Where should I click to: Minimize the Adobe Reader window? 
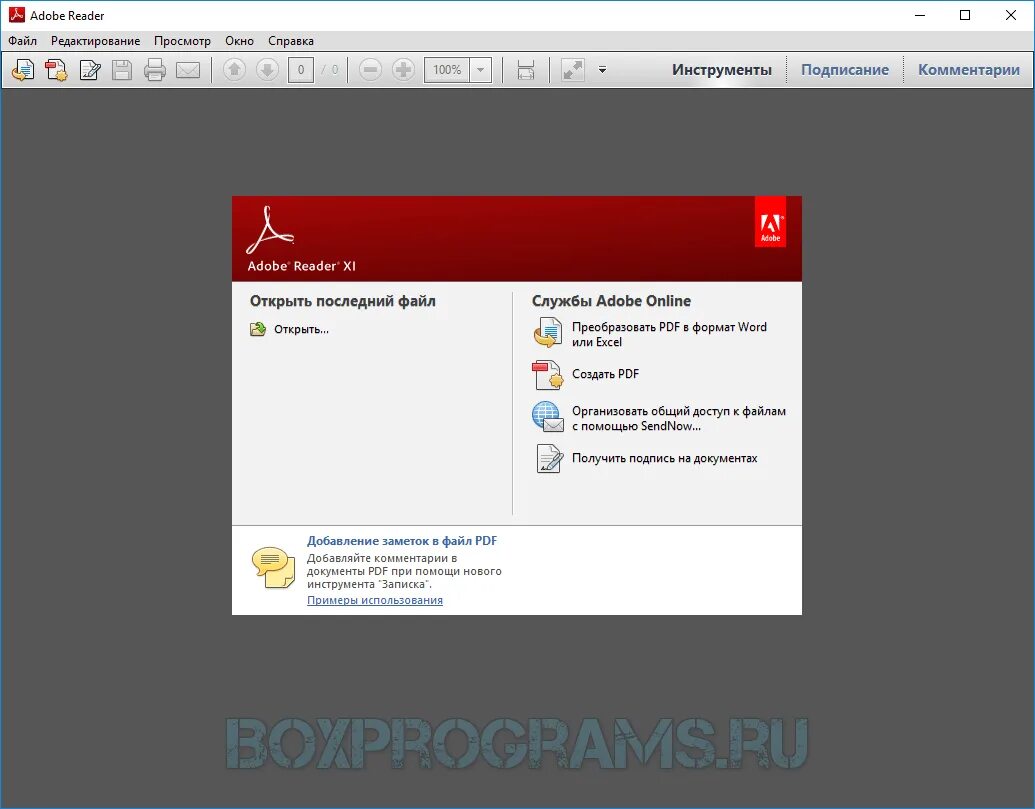pyautogui.click(x=920, y=15)
